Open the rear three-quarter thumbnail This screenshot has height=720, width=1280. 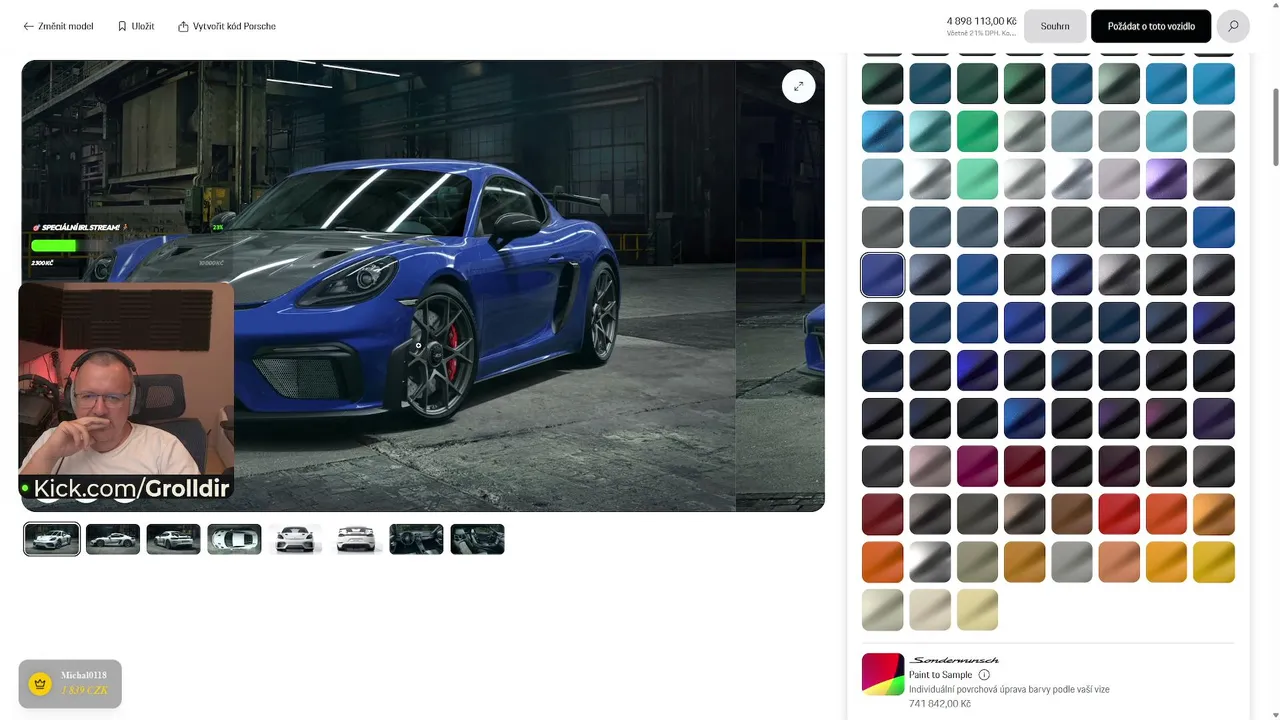[x=174, y=540]
